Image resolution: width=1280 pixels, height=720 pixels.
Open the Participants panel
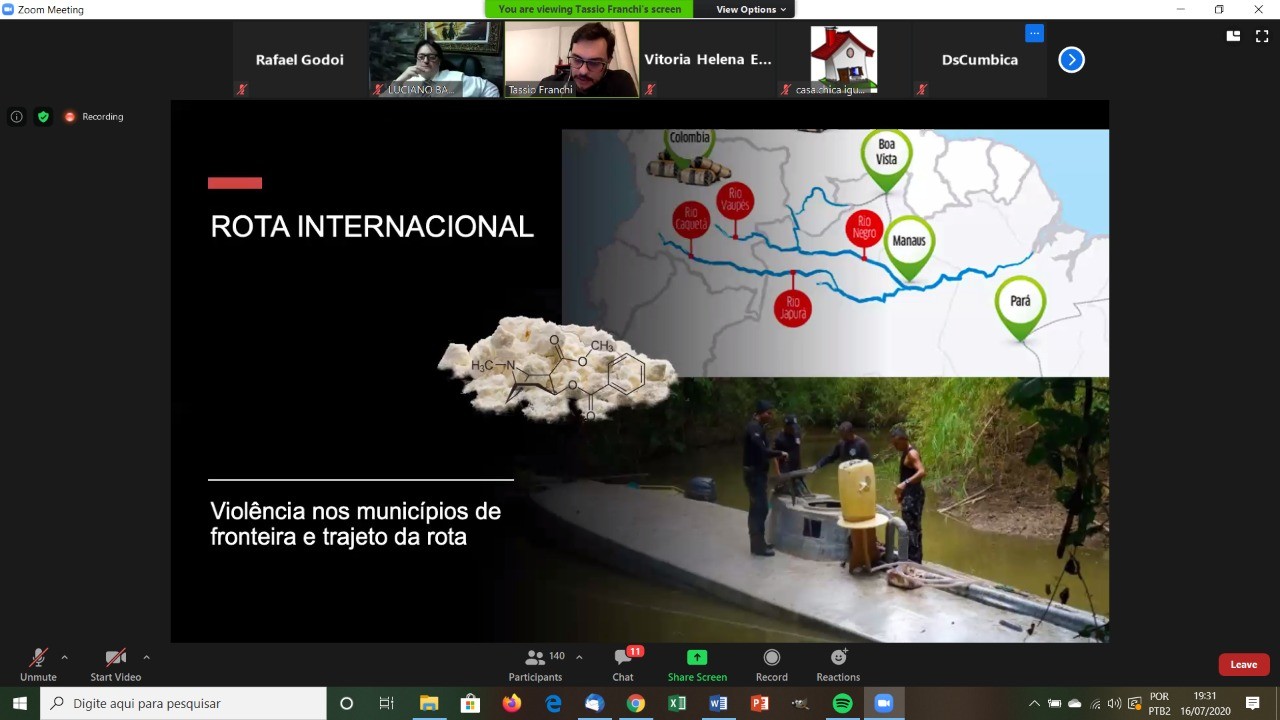(x=536, y=664)
